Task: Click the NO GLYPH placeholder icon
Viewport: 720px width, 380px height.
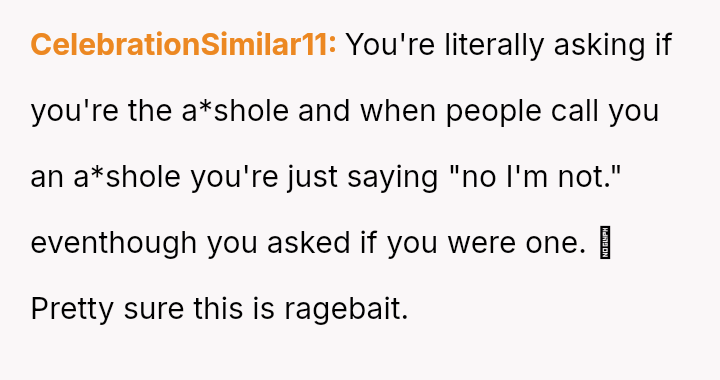Action: [x=605, y=242]
